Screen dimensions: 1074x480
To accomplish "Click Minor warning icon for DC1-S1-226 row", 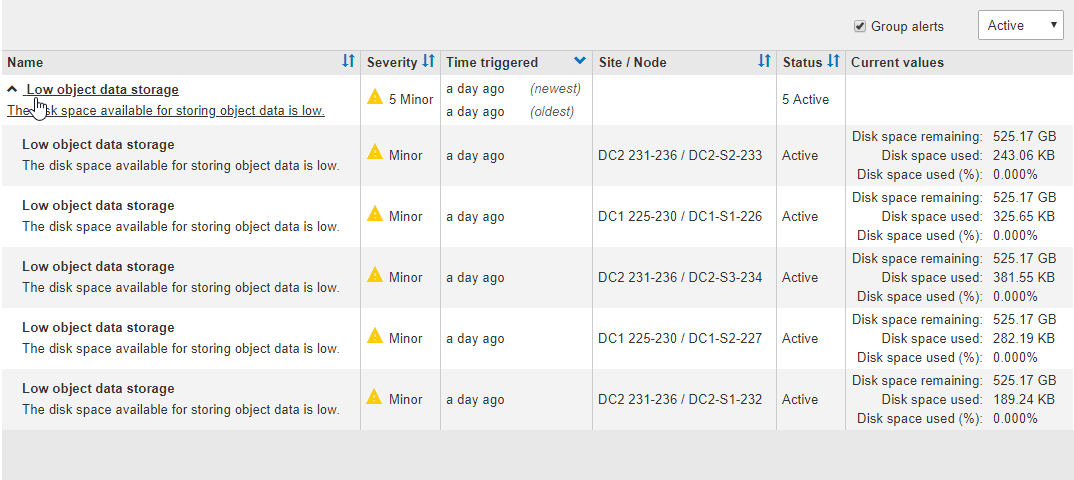I will [x=375, y=215].
